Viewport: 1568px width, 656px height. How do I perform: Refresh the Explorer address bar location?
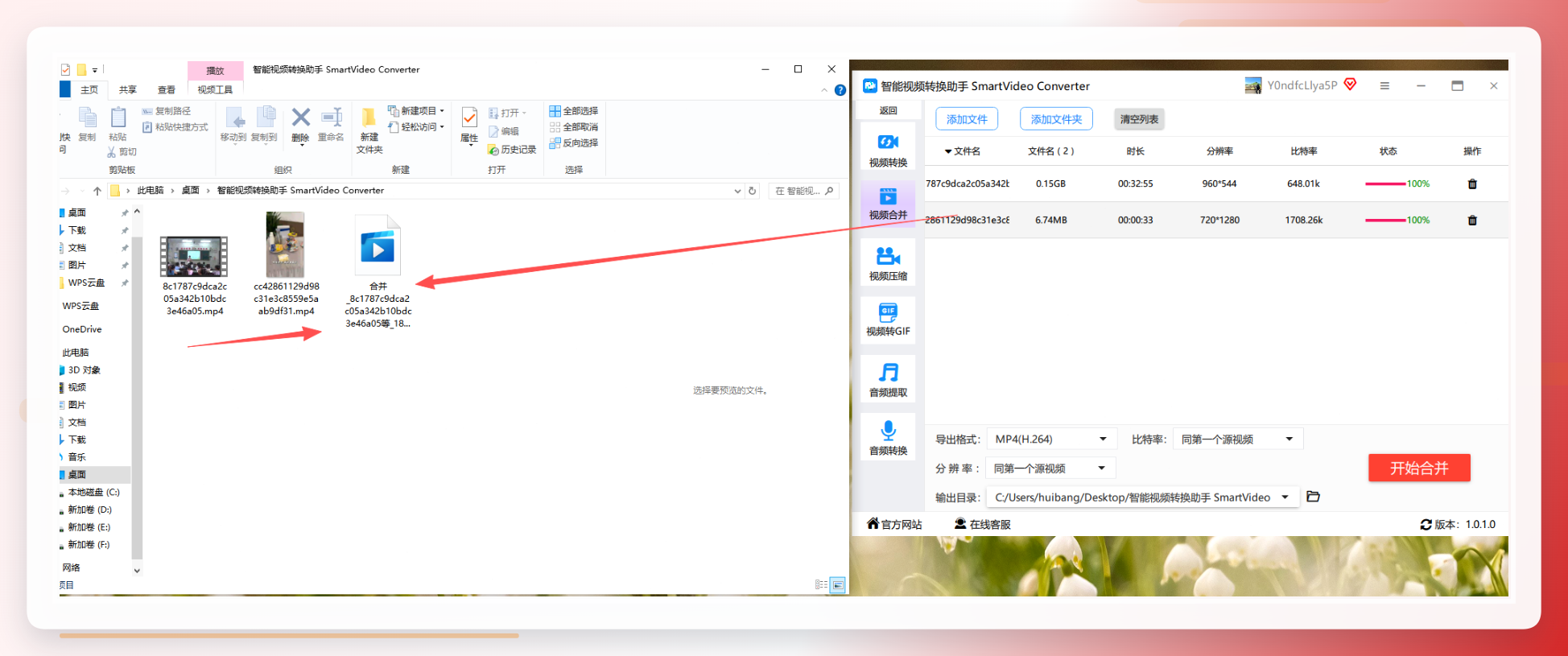pos(753,191)
